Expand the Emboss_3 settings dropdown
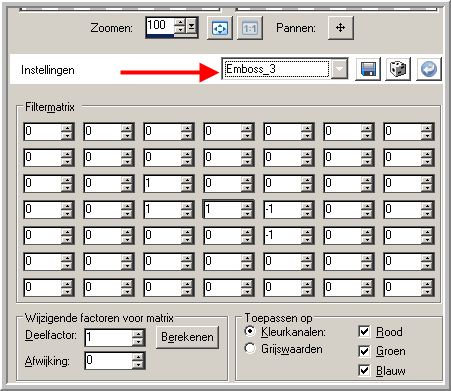The image size is (451, 391). pos(339,69)
